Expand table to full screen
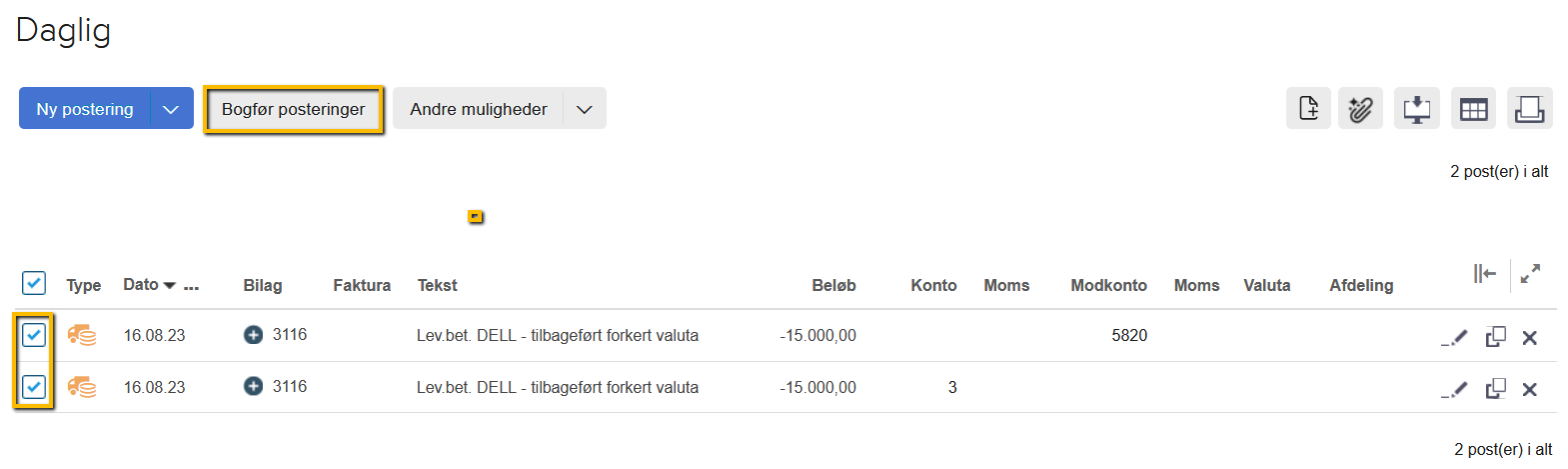The height and width of the screenshot is (469, 1568). [x=1530, y=273]
